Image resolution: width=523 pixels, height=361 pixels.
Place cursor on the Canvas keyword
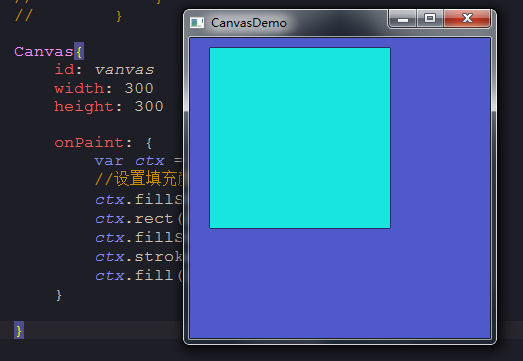[44, 52]
